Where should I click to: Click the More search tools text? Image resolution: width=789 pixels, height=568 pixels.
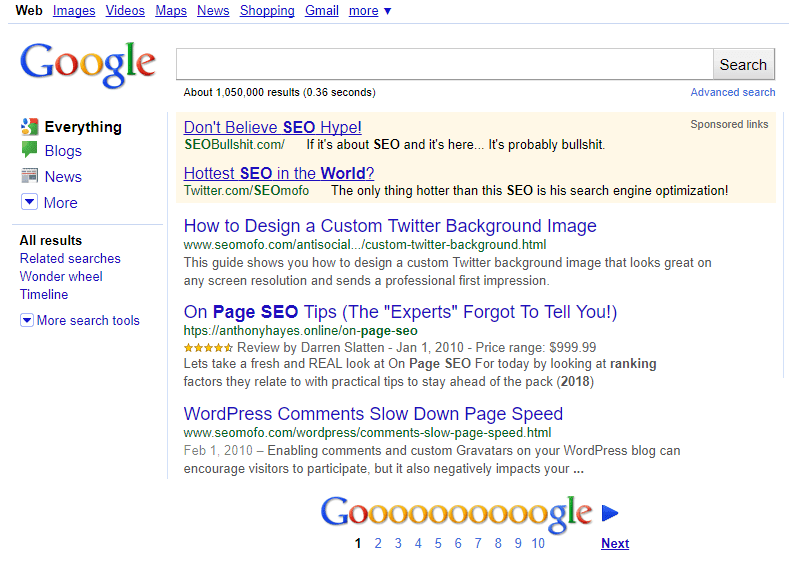click(x=88, y=320)
